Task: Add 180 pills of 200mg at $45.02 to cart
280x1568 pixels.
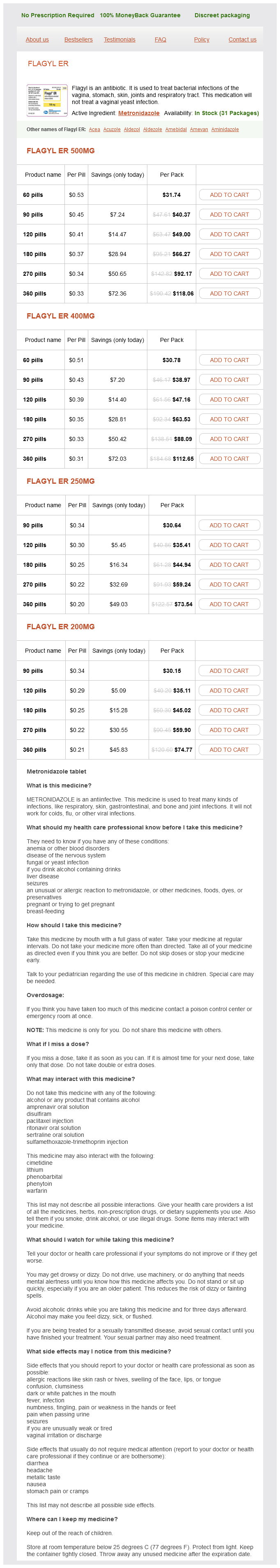Action: coord(229,710)
